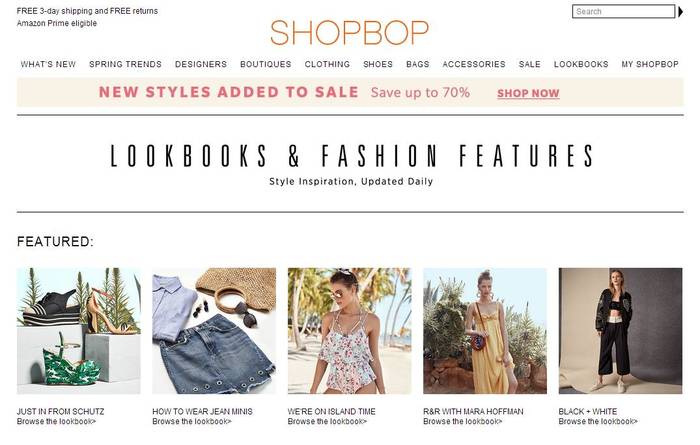
Task: Open Mara Hoffman yellow dress thumbnail
Action: coord(485,331)
